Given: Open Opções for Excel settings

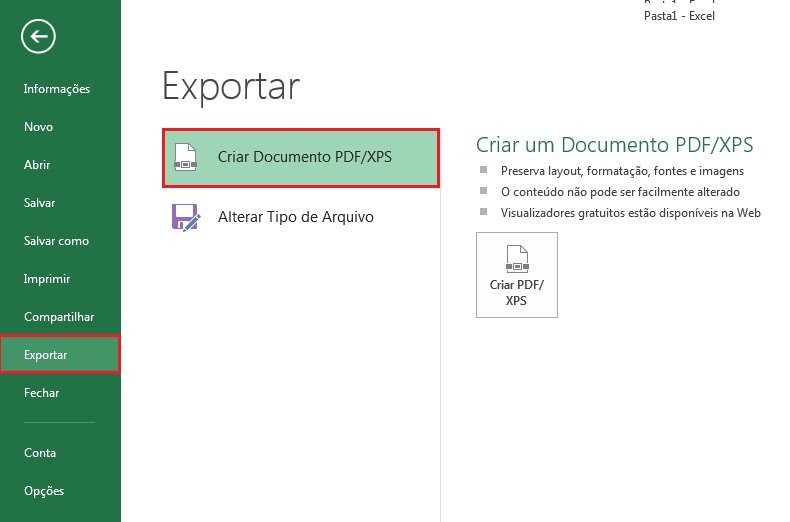Looking at the screenshot, I should pyautogui.click(x=44, y=491).
